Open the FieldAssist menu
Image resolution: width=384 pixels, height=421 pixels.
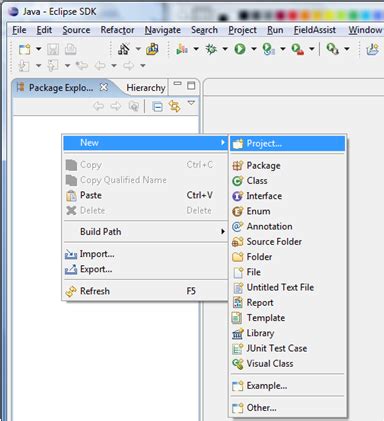[x=315, y=30]
